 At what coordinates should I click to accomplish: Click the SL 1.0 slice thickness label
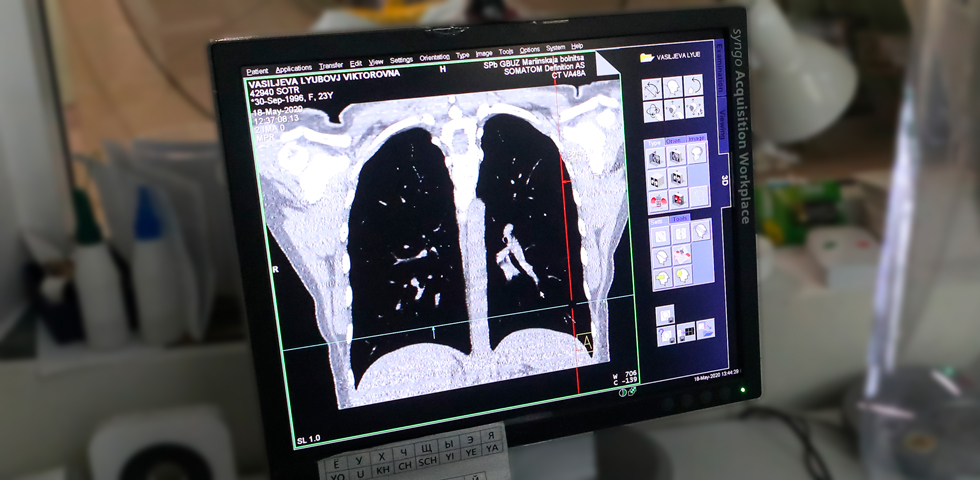[x=309, y=439]
